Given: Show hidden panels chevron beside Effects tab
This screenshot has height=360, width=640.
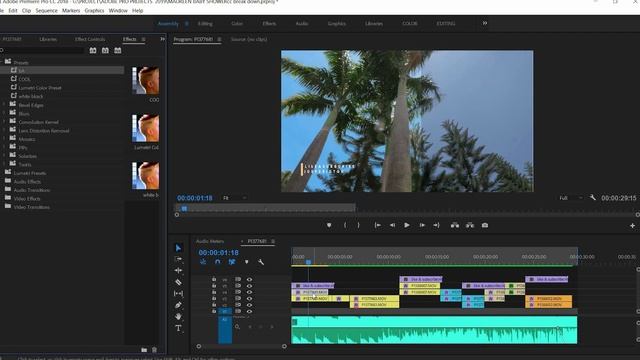Looking at the screenshot, I should [x=162, y=39].
